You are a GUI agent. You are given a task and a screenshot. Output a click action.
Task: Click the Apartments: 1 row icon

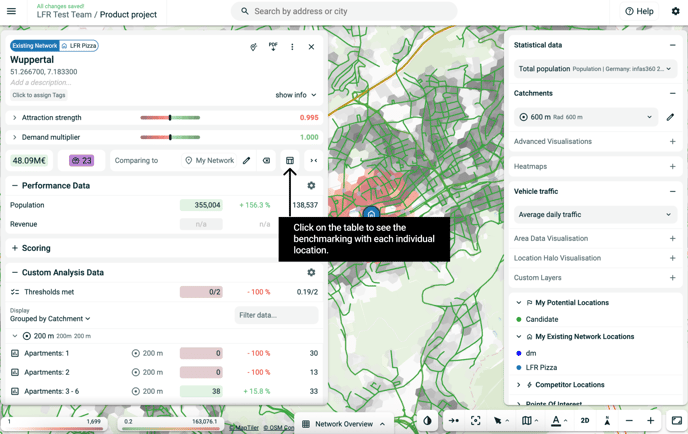[14, 353]
